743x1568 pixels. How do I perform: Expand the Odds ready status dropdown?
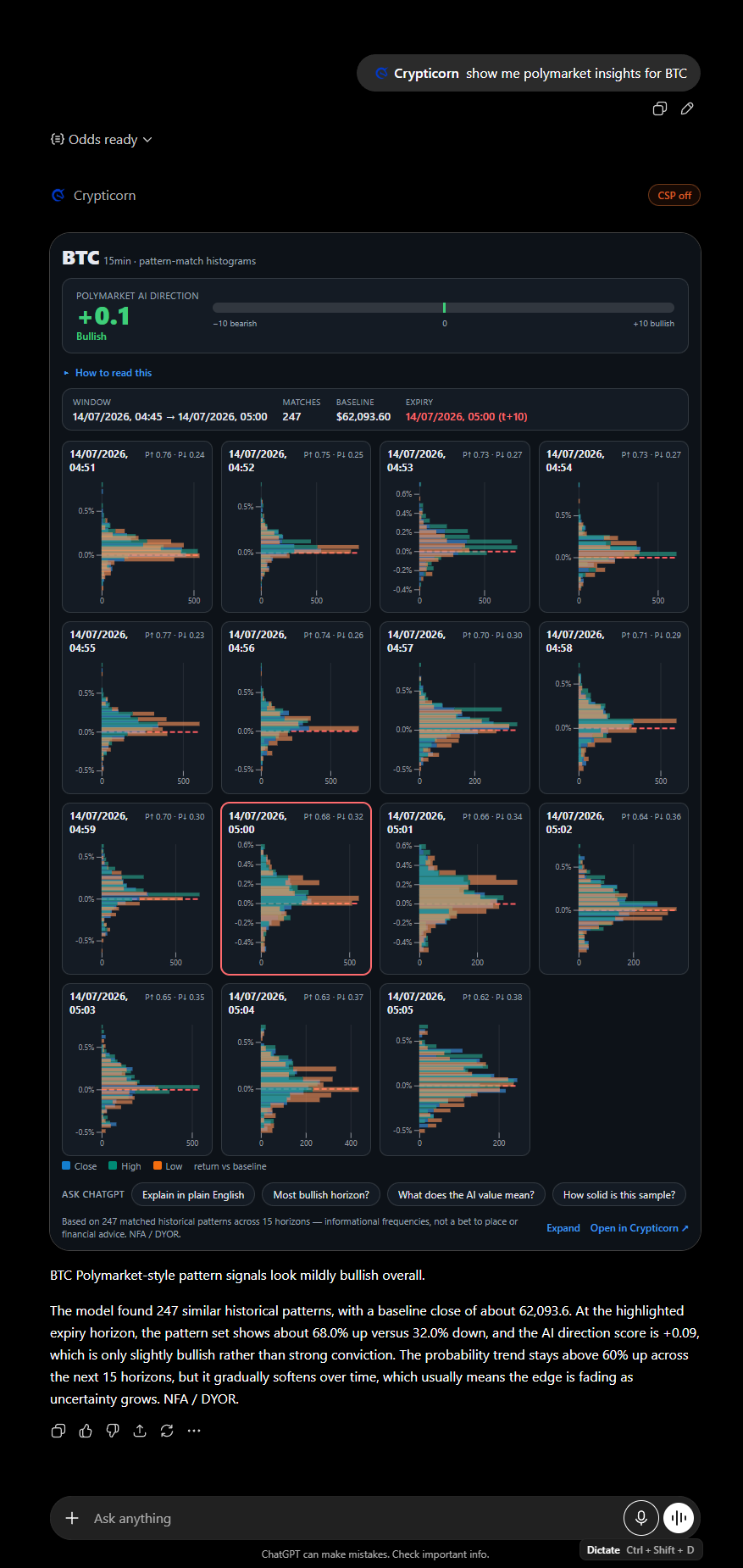(101, 140)
